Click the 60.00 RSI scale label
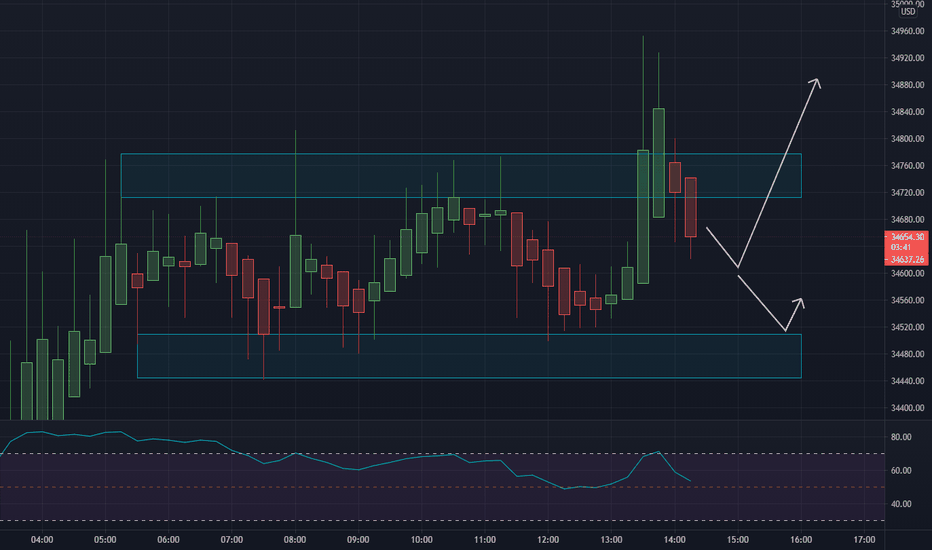Image resolution: width=932 pixels, height=550 pixels. pyautogui.click(x=901, y=470)
